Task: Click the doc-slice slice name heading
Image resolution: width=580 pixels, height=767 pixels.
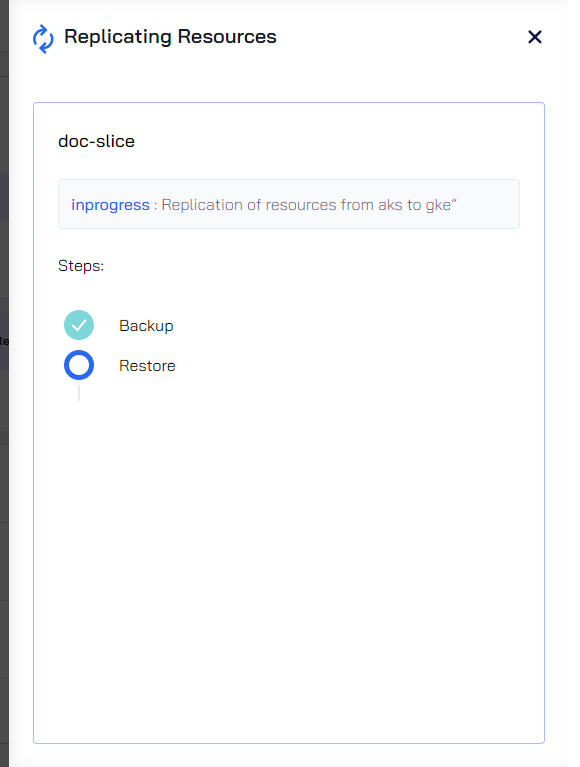Action: [x=96, y=141]
